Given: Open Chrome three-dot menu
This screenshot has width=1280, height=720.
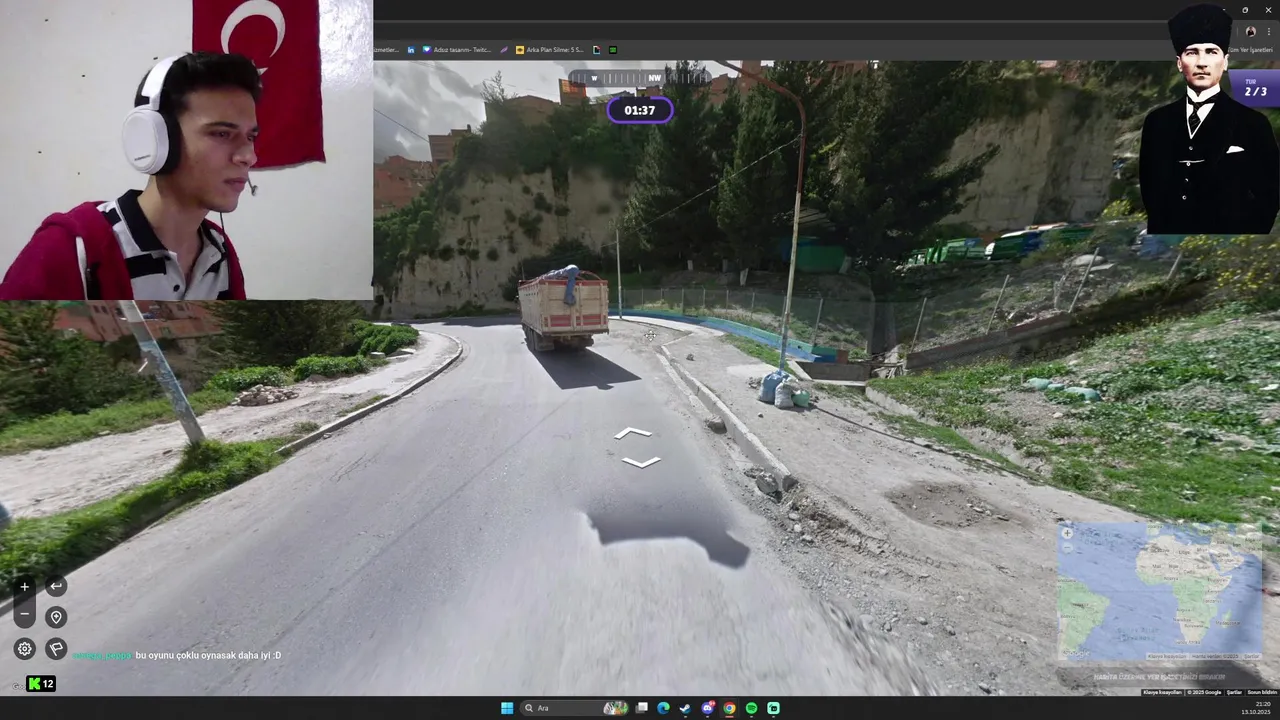Looking at the screenshot, I should 1269,32.
